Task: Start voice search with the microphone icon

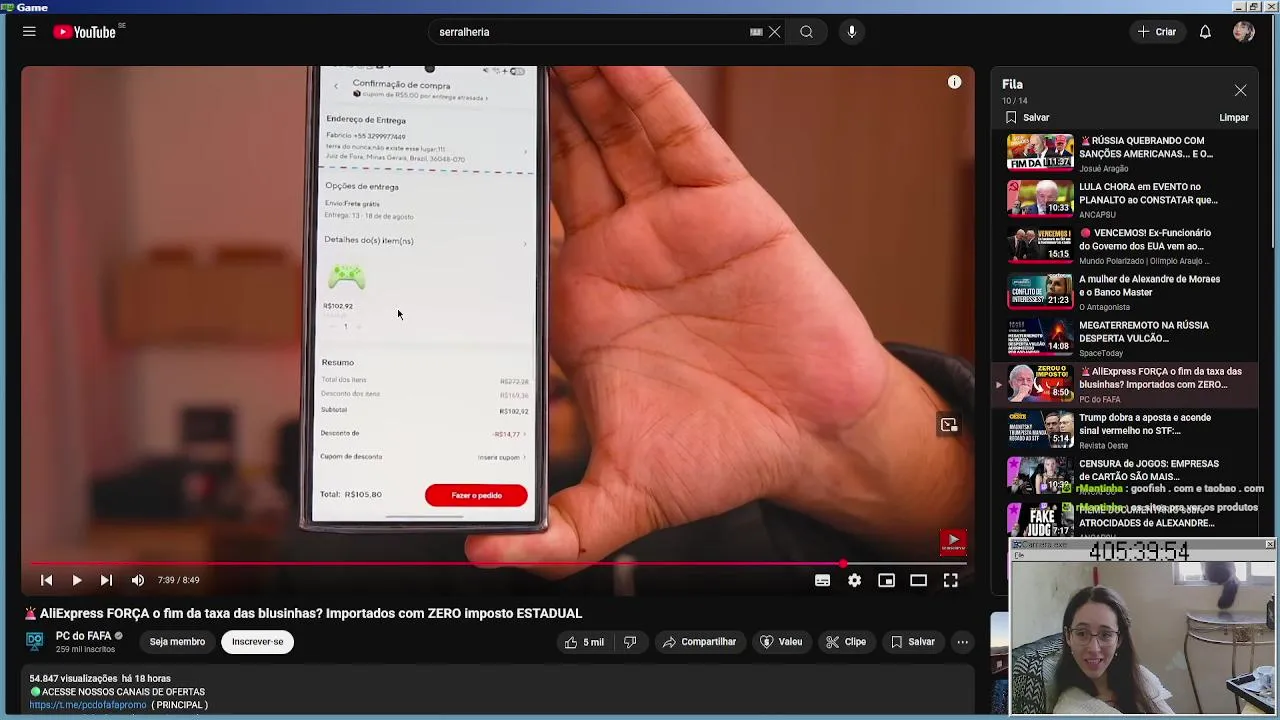Action: pos(852,32)
